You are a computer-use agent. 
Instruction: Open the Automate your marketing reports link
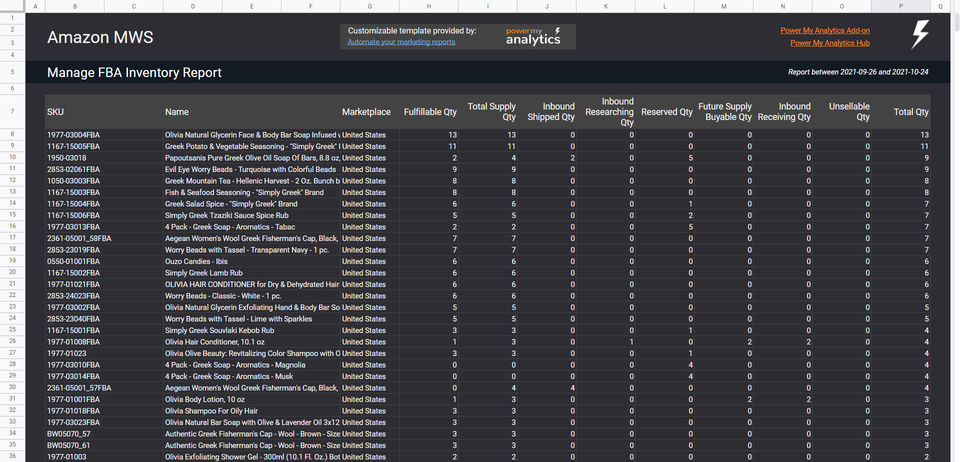401,42
